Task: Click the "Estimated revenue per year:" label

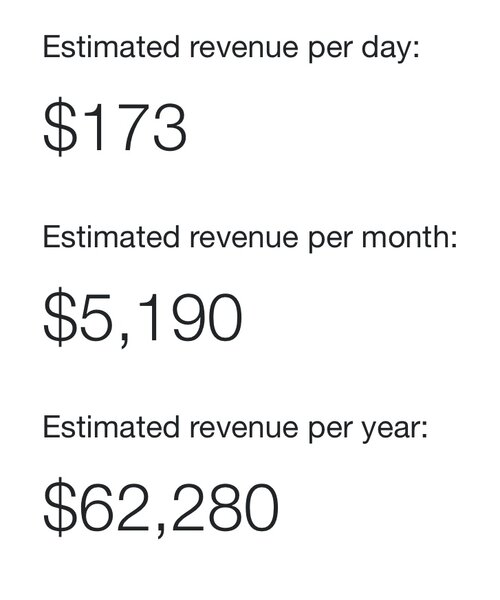Action: click(x=235, y=429)
